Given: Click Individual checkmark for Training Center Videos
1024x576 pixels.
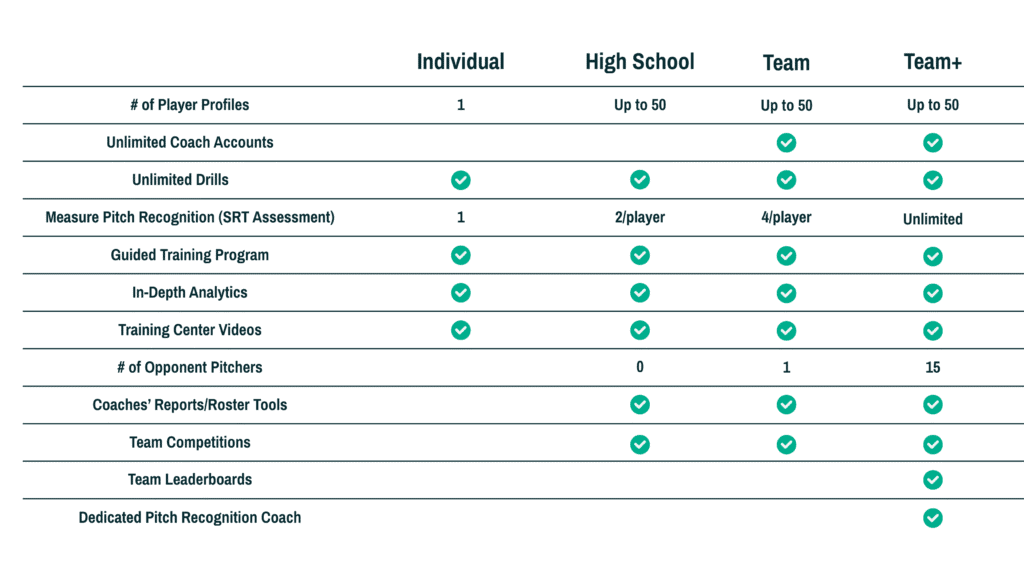Looking at the screenshot, I should tap(460, 330).
